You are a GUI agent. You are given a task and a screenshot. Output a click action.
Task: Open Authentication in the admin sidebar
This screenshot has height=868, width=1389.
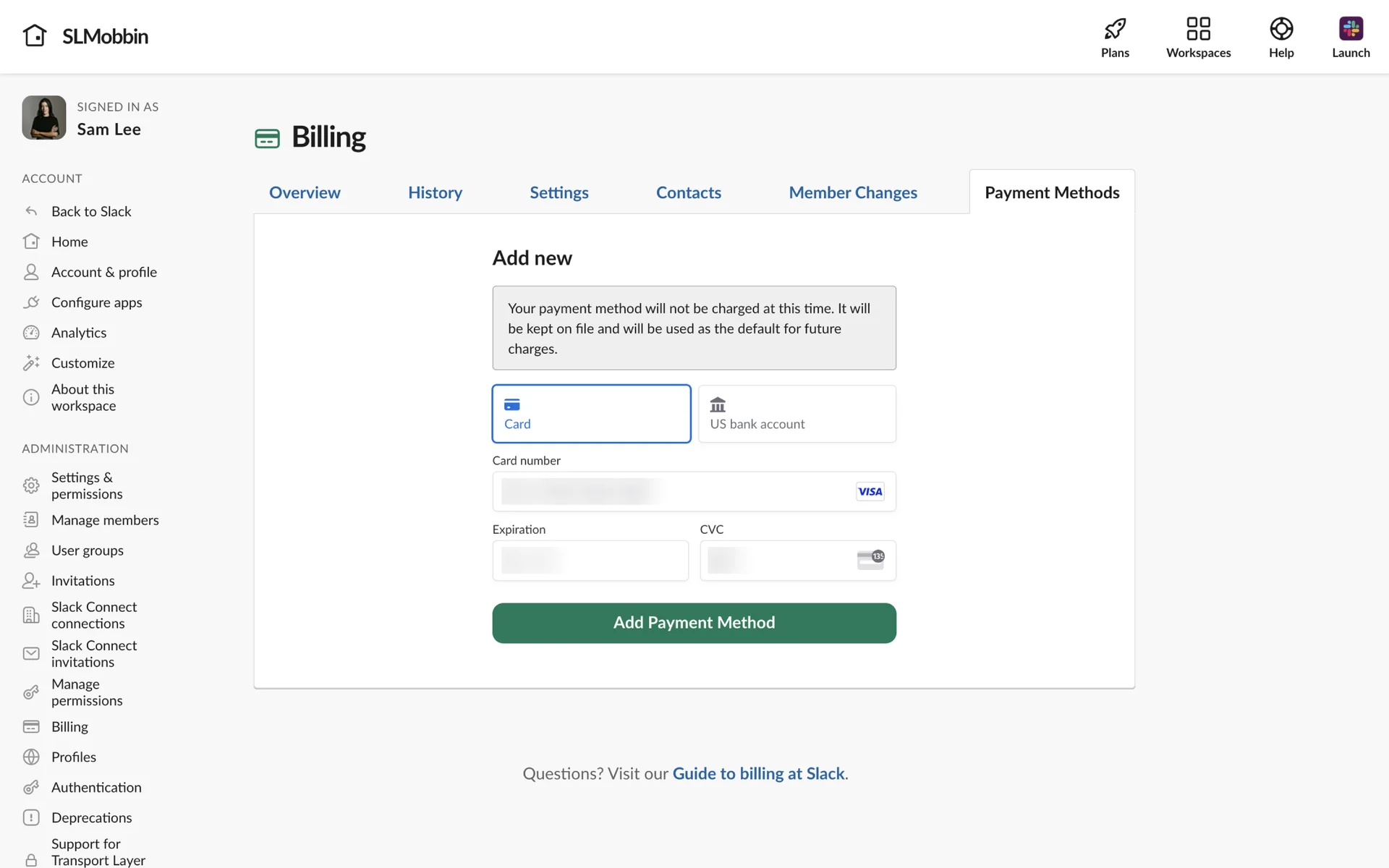(x=96, y=787)
